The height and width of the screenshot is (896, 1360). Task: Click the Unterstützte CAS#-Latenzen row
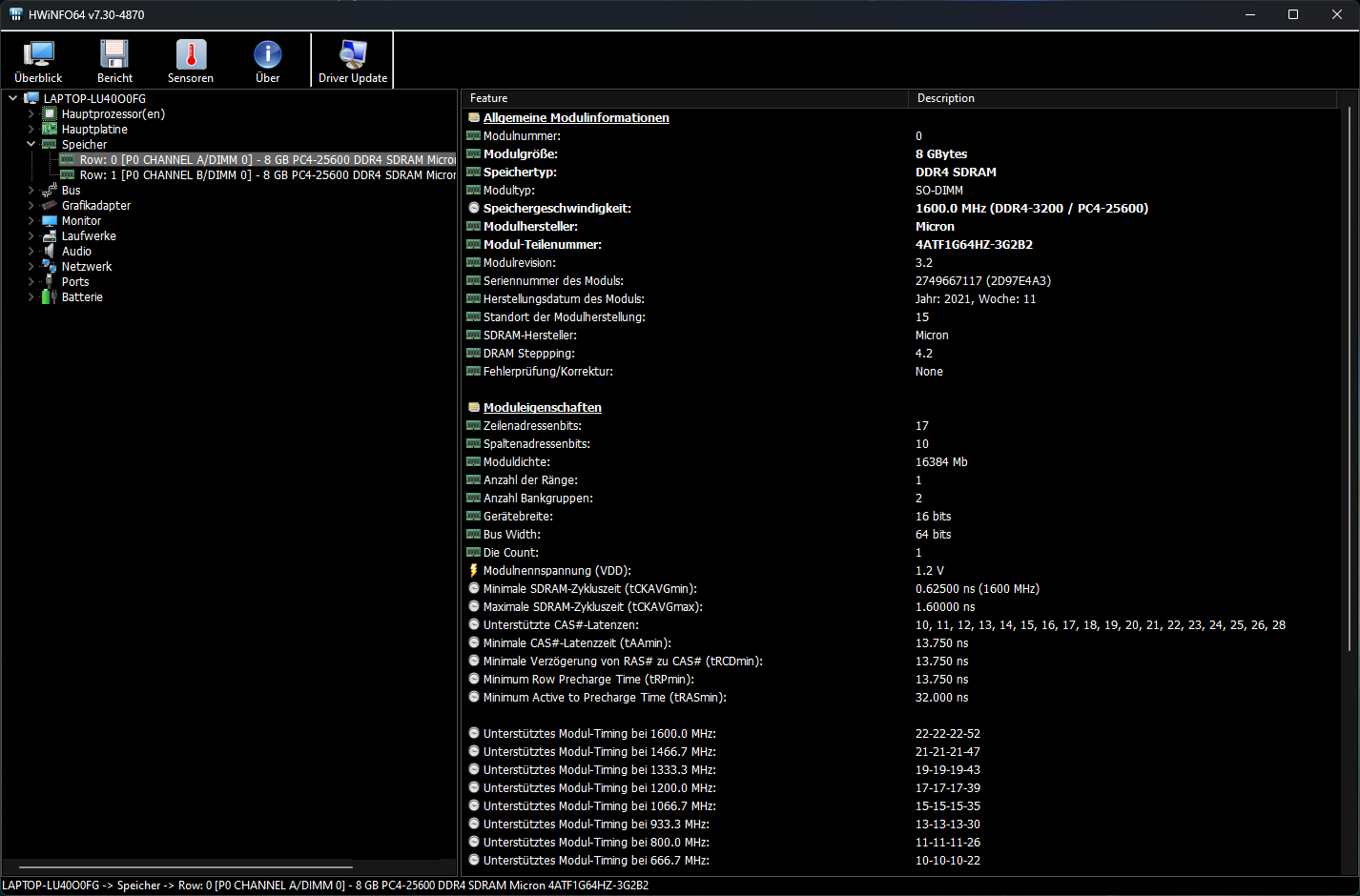click(901, 624)
